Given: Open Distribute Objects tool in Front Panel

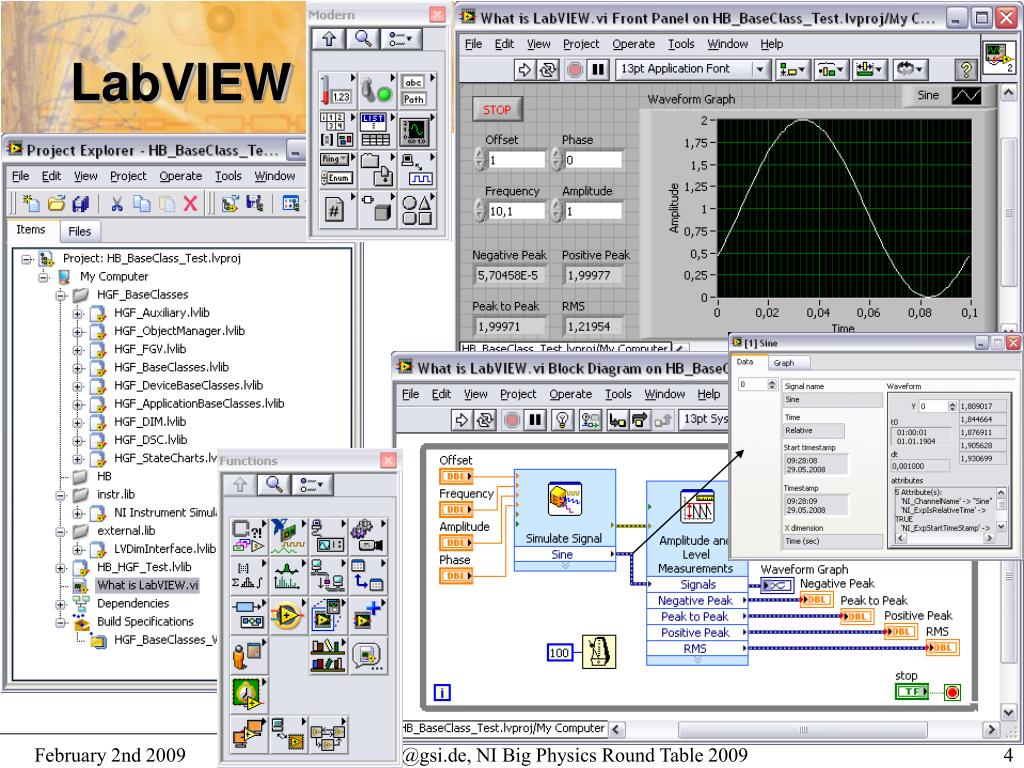Looking at the screenshot, I should (x=831, y=69).
